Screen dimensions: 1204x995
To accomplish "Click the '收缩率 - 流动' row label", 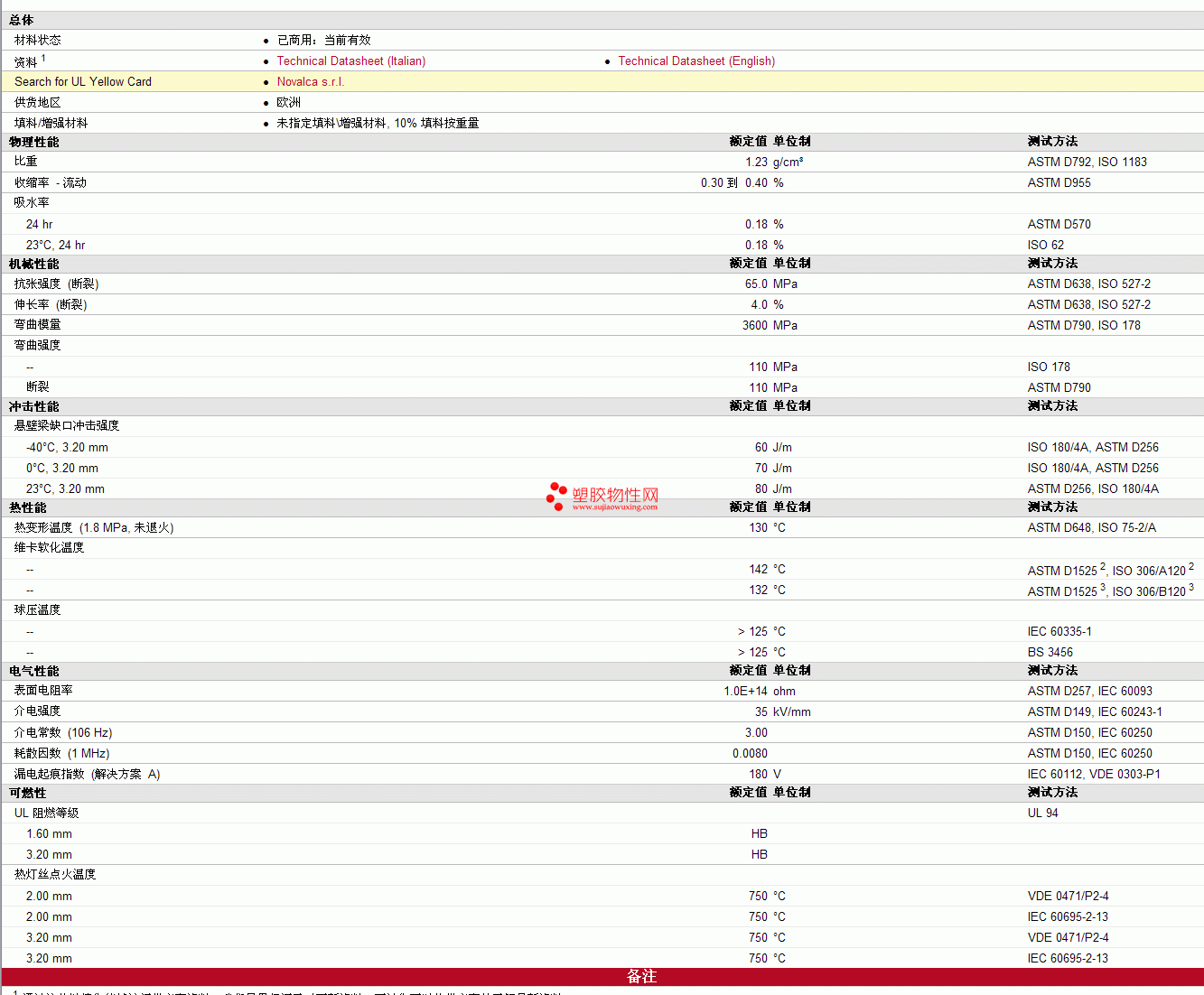I will pos(51,183).
